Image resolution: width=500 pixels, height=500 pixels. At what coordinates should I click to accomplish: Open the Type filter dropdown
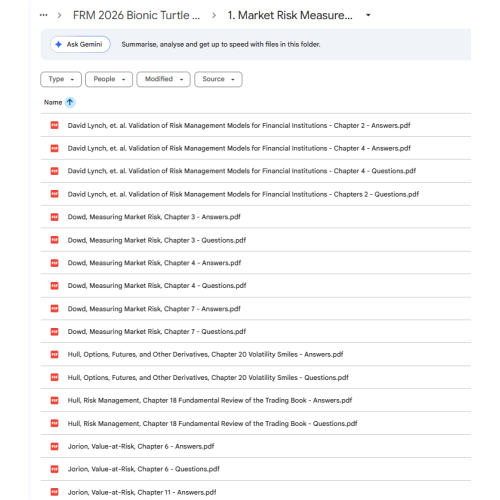coord(61,79)
